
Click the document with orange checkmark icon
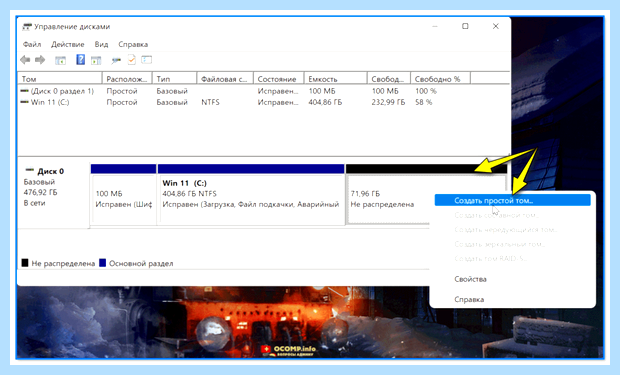(x=132, y=60)
